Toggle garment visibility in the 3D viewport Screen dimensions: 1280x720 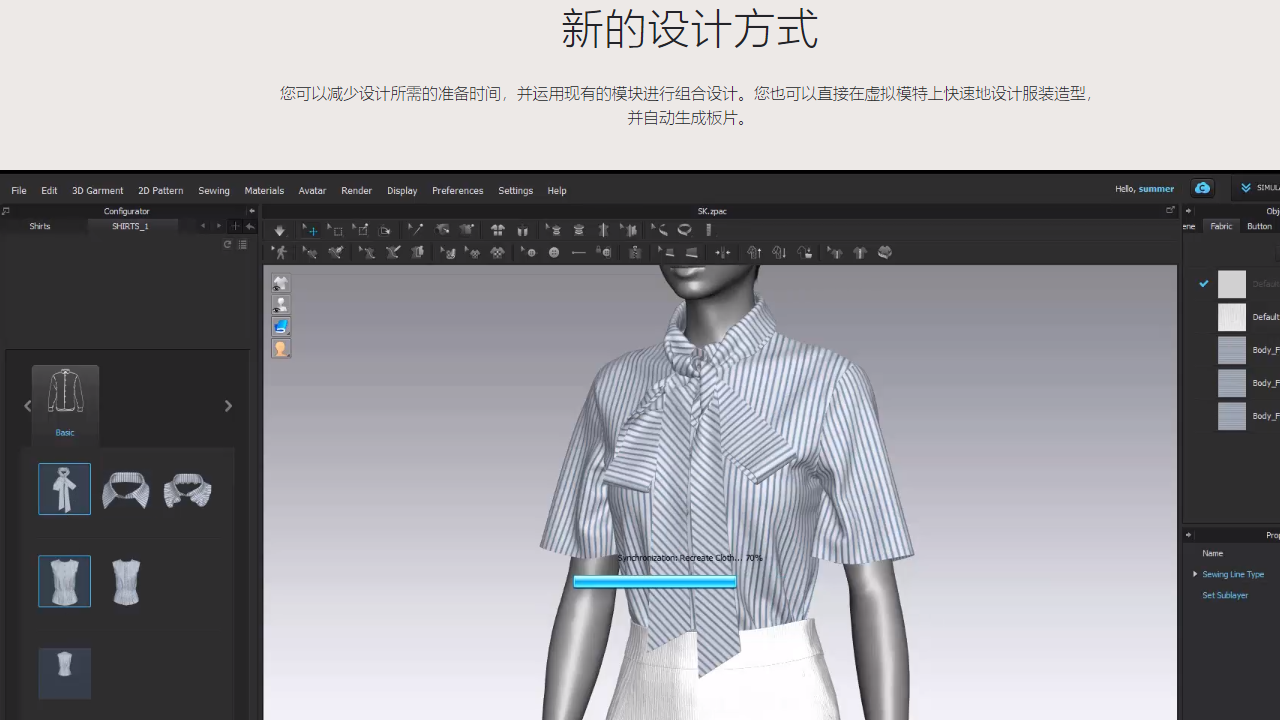(281, 283)
